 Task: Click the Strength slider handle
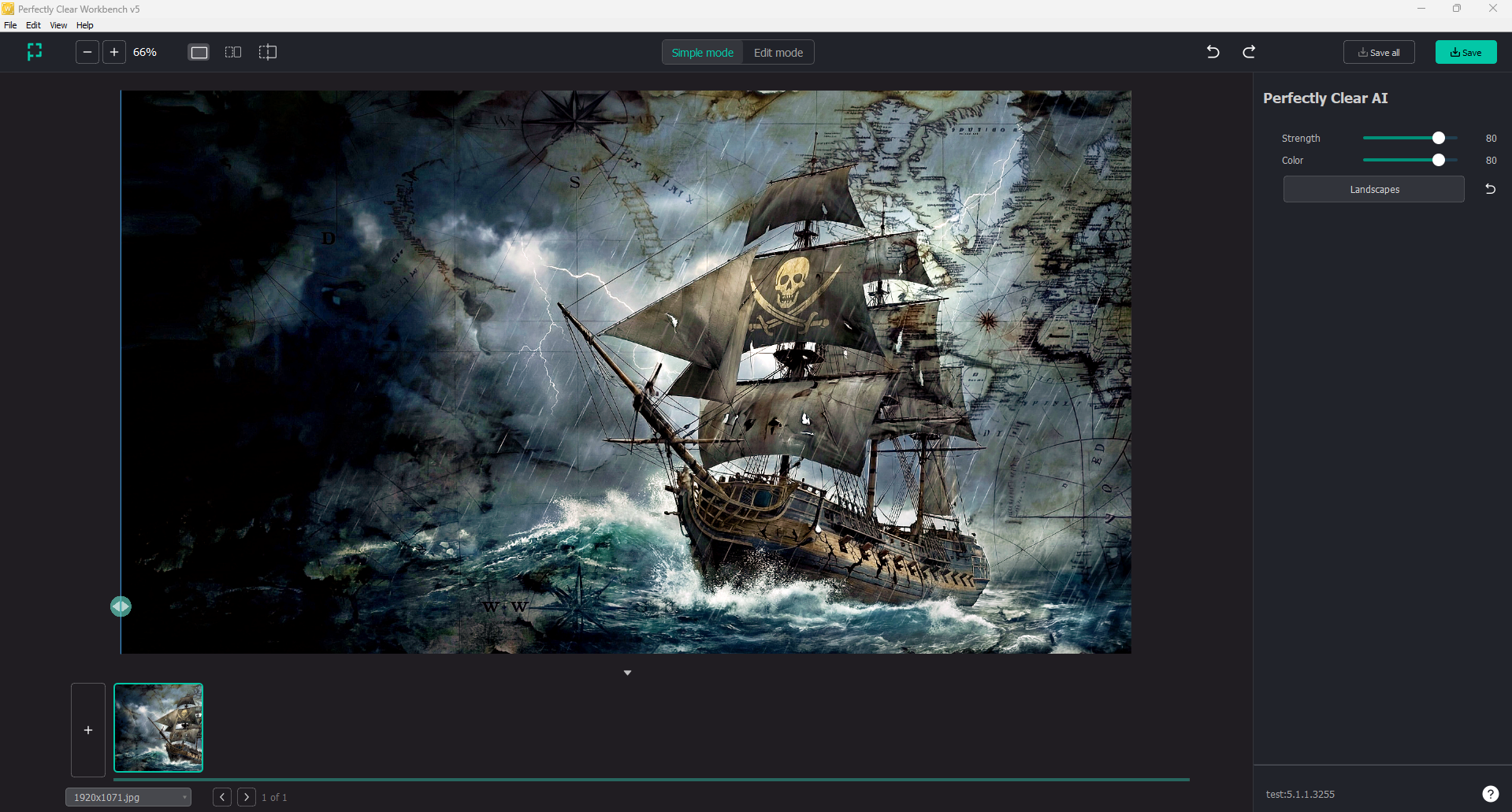[x=1439, y=138]
